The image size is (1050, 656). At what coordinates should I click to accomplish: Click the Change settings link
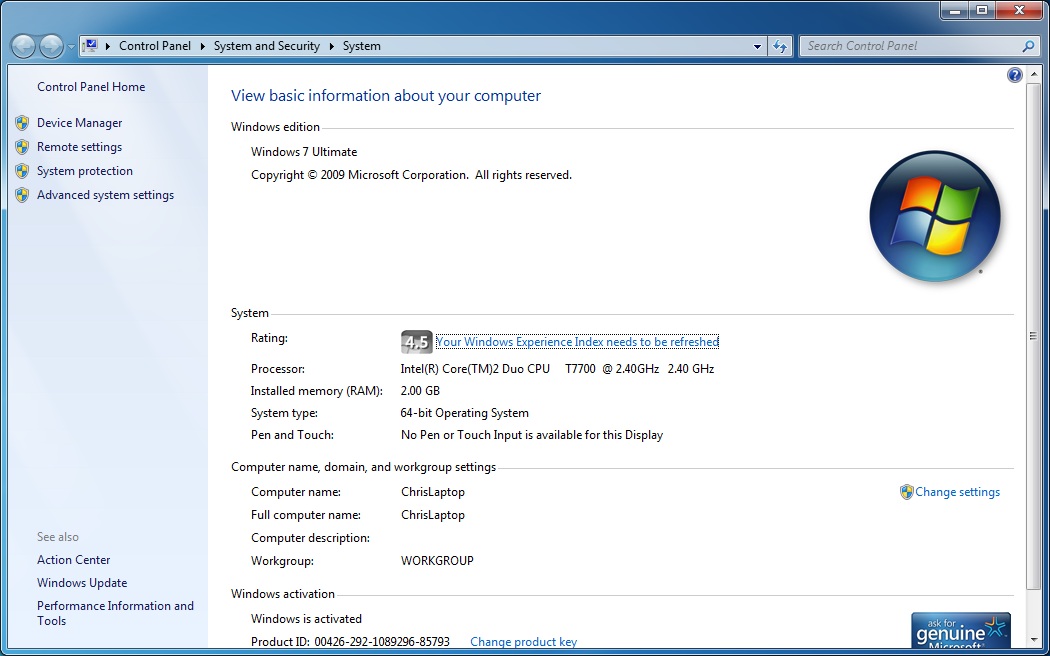pyautogui.click(x=958, y=492)
